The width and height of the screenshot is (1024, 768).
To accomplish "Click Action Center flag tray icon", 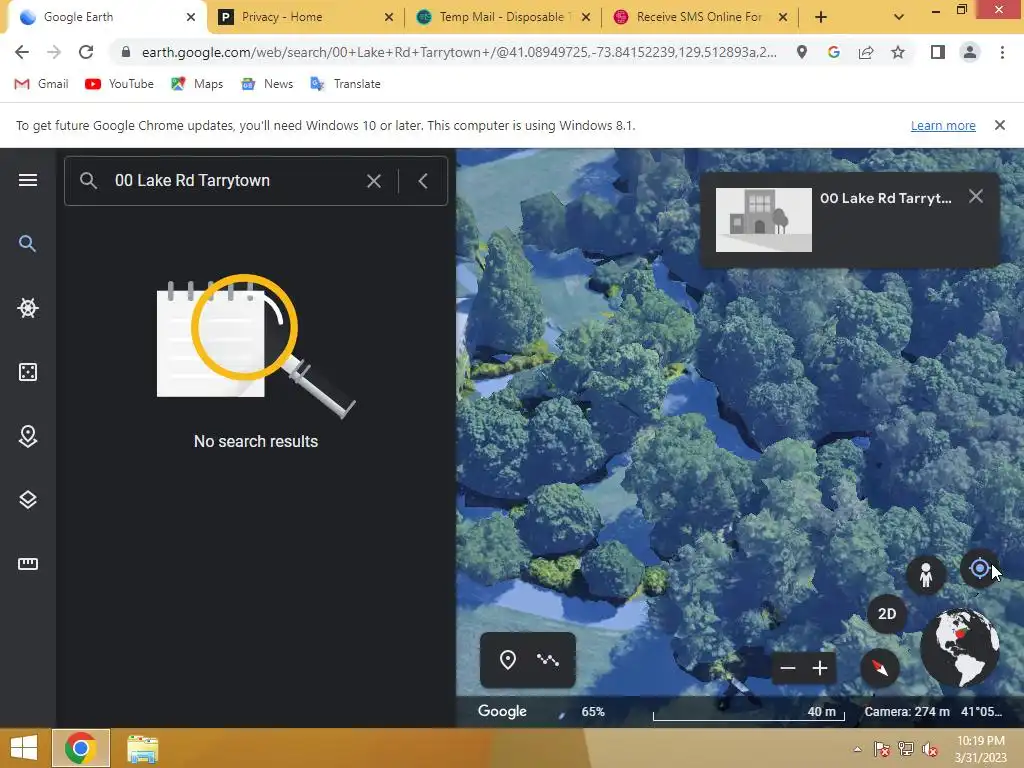I will [882, 749].
